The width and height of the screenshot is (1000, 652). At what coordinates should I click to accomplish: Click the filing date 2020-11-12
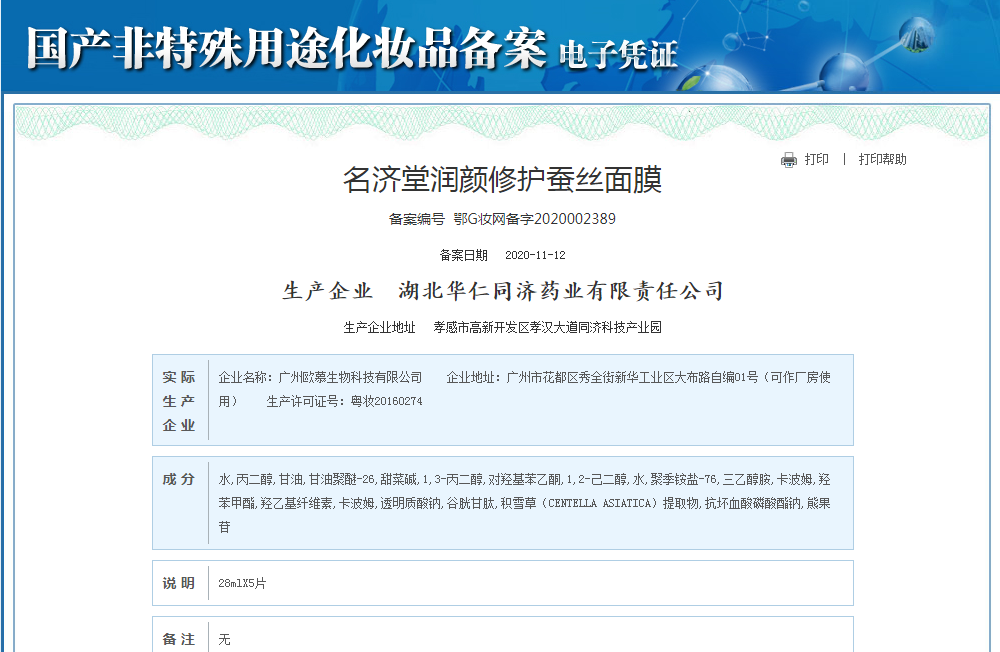click(535, 255)
